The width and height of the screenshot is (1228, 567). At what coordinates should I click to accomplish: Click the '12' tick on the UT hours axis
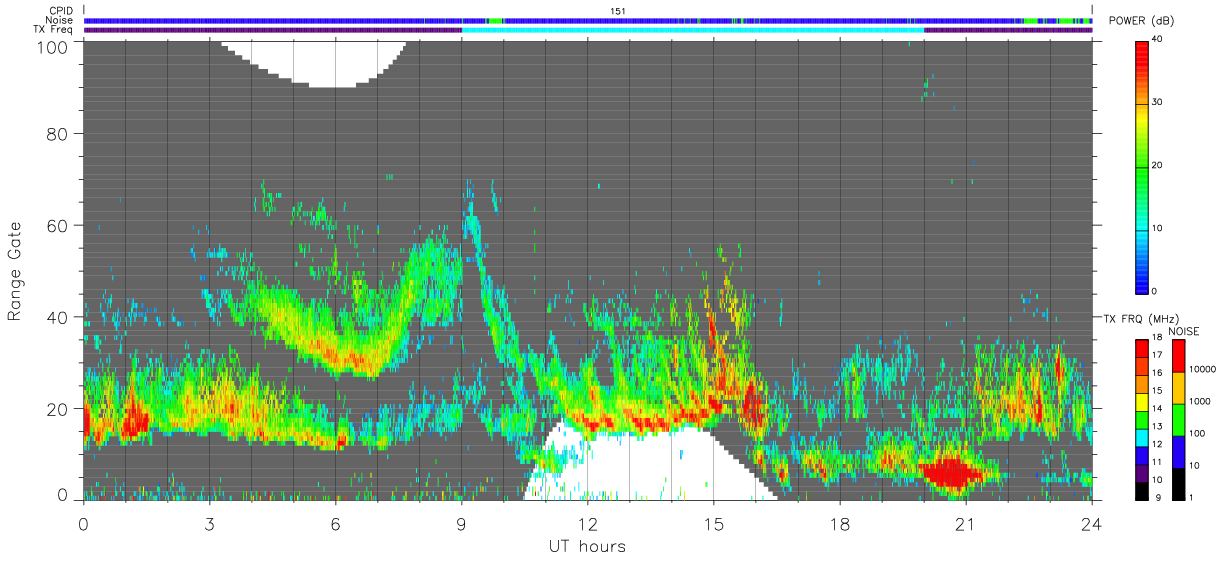coord(587,523)
